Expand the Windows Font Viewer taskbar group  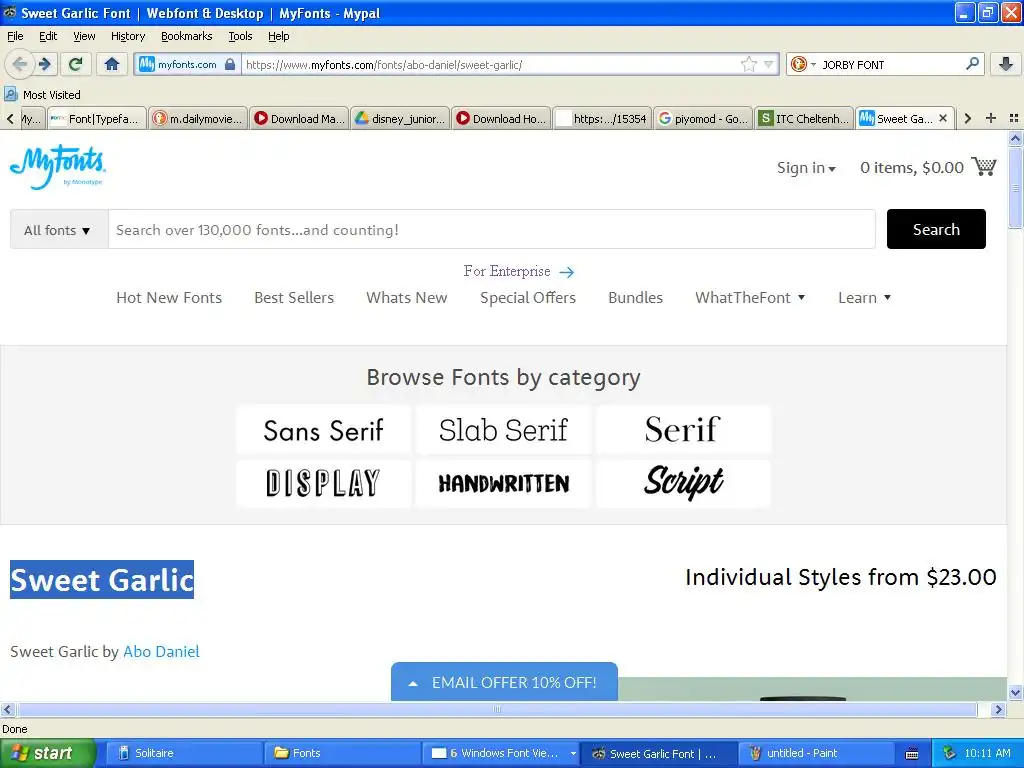[573, 753]
